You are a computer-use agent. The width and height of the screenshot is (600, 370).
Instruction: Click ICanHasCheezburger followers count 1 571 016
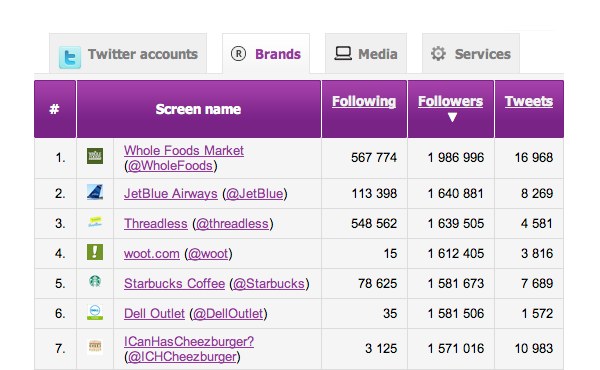(456, 349)
